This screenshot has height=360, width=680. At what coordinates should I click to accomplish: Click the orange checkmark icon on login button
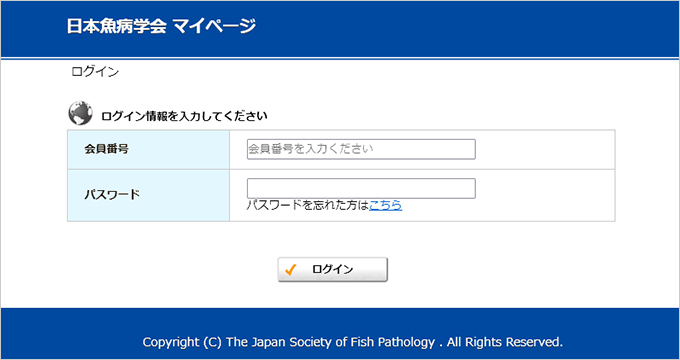291,270
